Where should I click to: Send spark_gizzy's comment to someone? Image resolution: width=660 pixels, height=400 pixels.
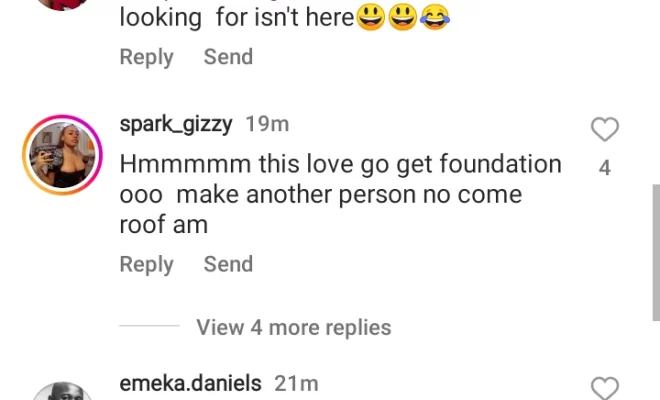[228, 264]
